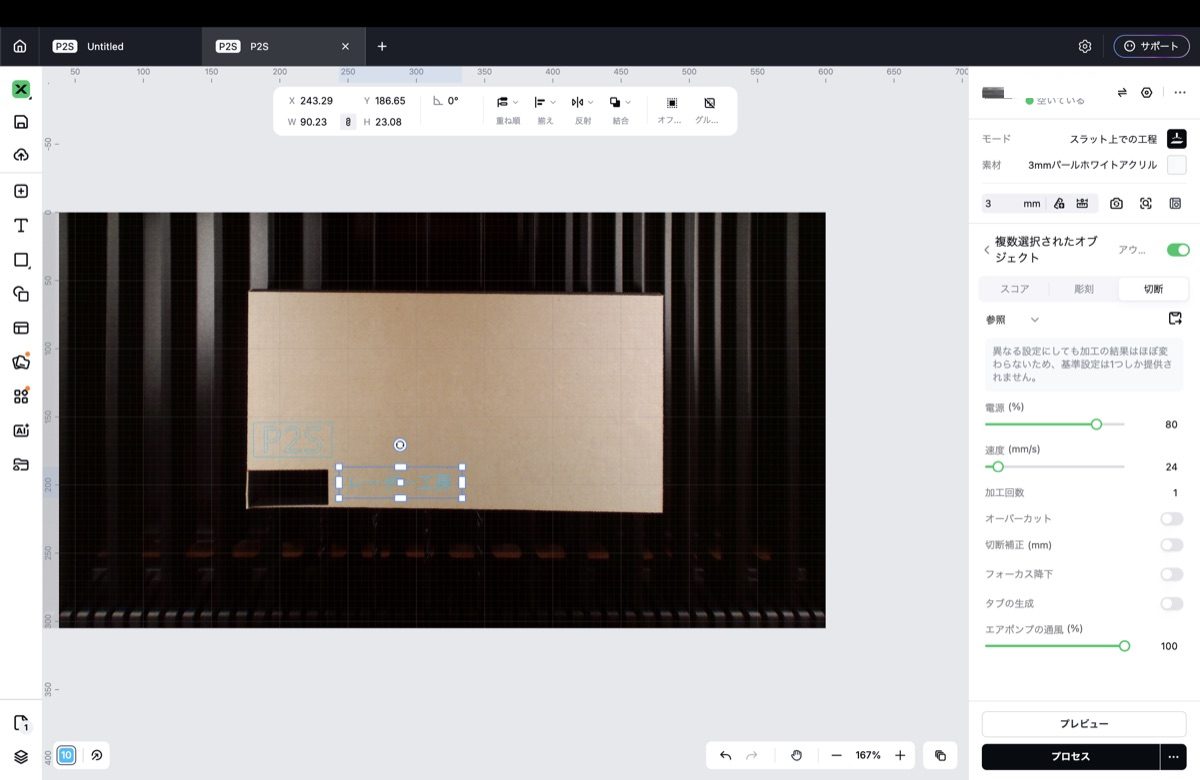Viewport: 1200px width, 780px height.
Task: Go to the home screen icon
Action: click(20, 46)
